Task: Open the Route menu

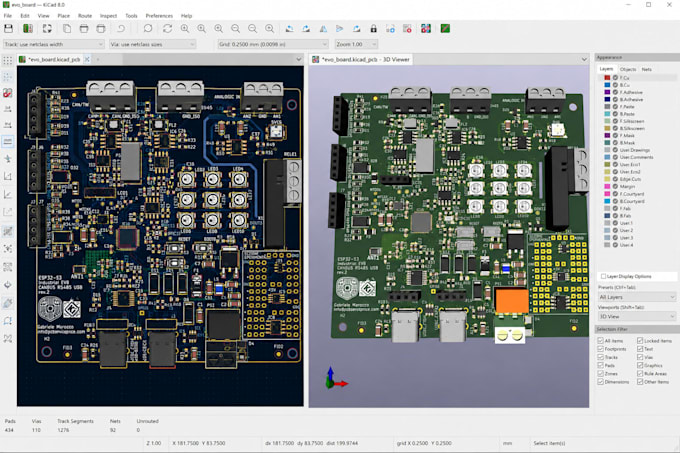Action: [85, 16]
